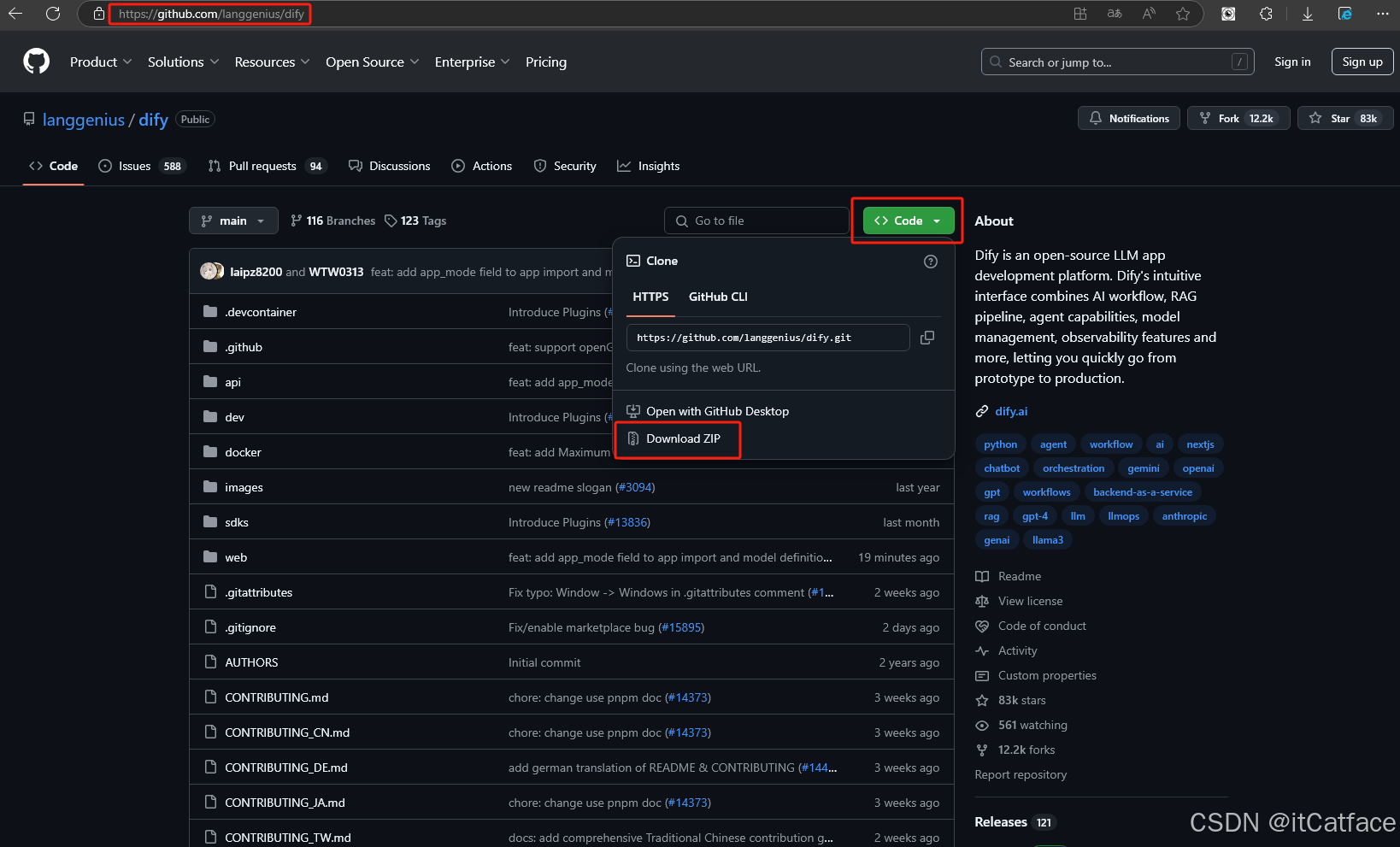Image resolution: width=1400 pixels, height=847 pixels.
Task: Click the AUTHORS file icon
Action: coord(210,662)
